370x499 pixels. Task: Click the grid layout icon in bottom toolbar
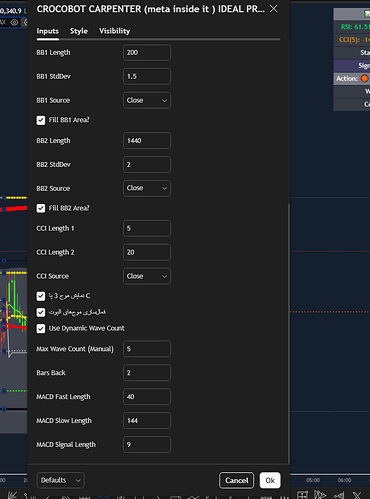tap(302, 495)
